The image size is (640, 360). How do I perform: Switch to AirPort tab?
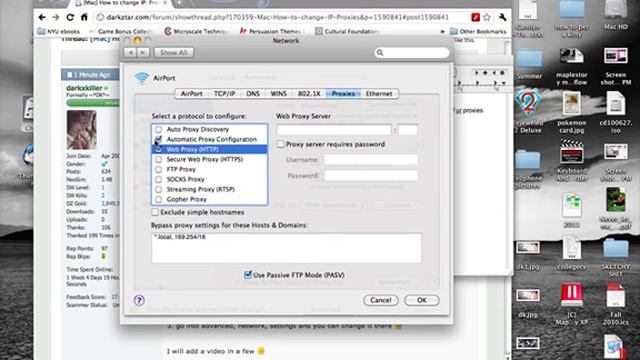pos(191,93)
